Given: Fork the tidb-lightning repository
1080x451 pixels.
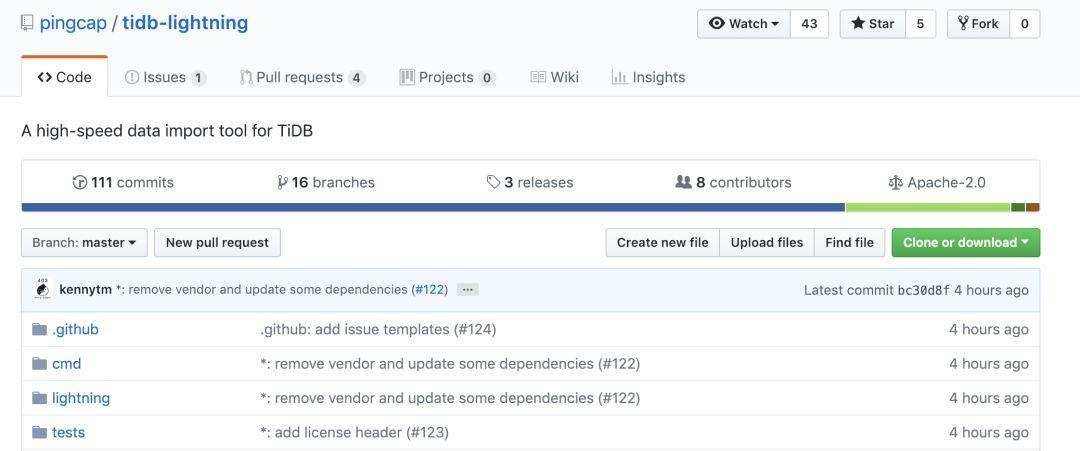Looking at the screenshot, I should (978, 23).
